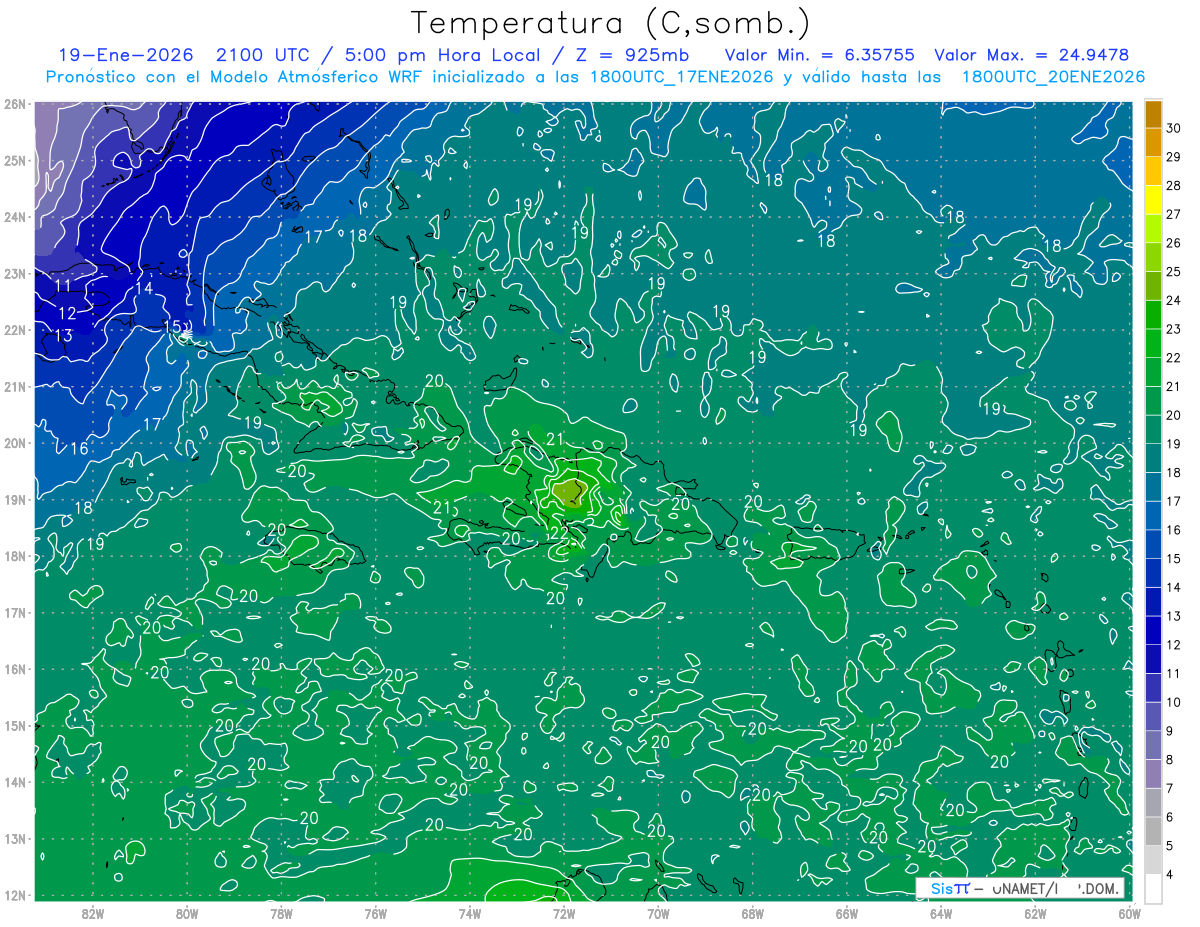This screenshot has height=927, width=1200.
Task: Pick purple swatch between legend 7 and 8
Action: pyautogui.click(x=1153, y=774)
